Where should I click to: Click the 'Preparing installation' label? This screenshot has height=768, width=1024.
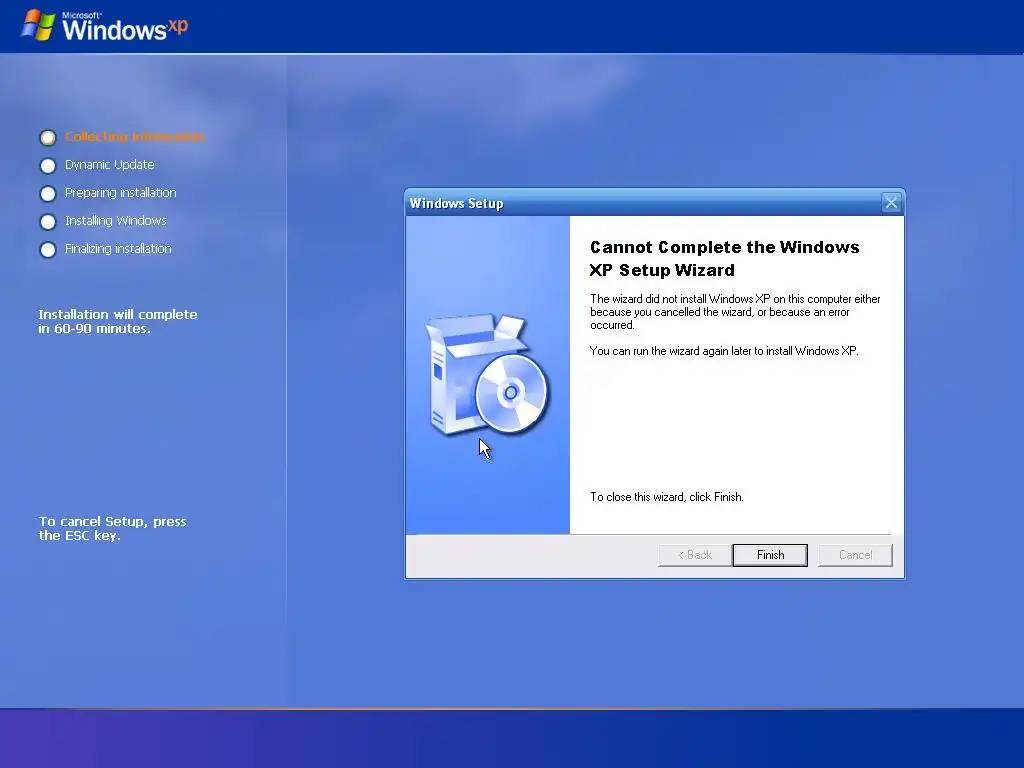(121, 193)
